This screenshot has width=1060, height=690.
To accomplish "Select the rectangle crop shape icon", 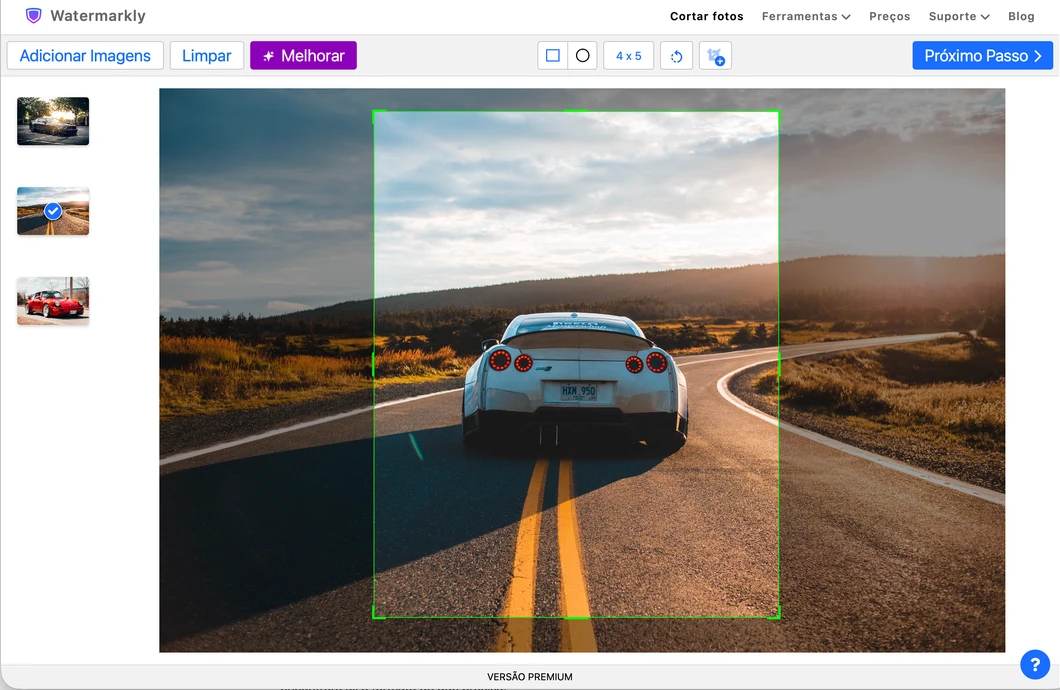I will pos(552,55).
